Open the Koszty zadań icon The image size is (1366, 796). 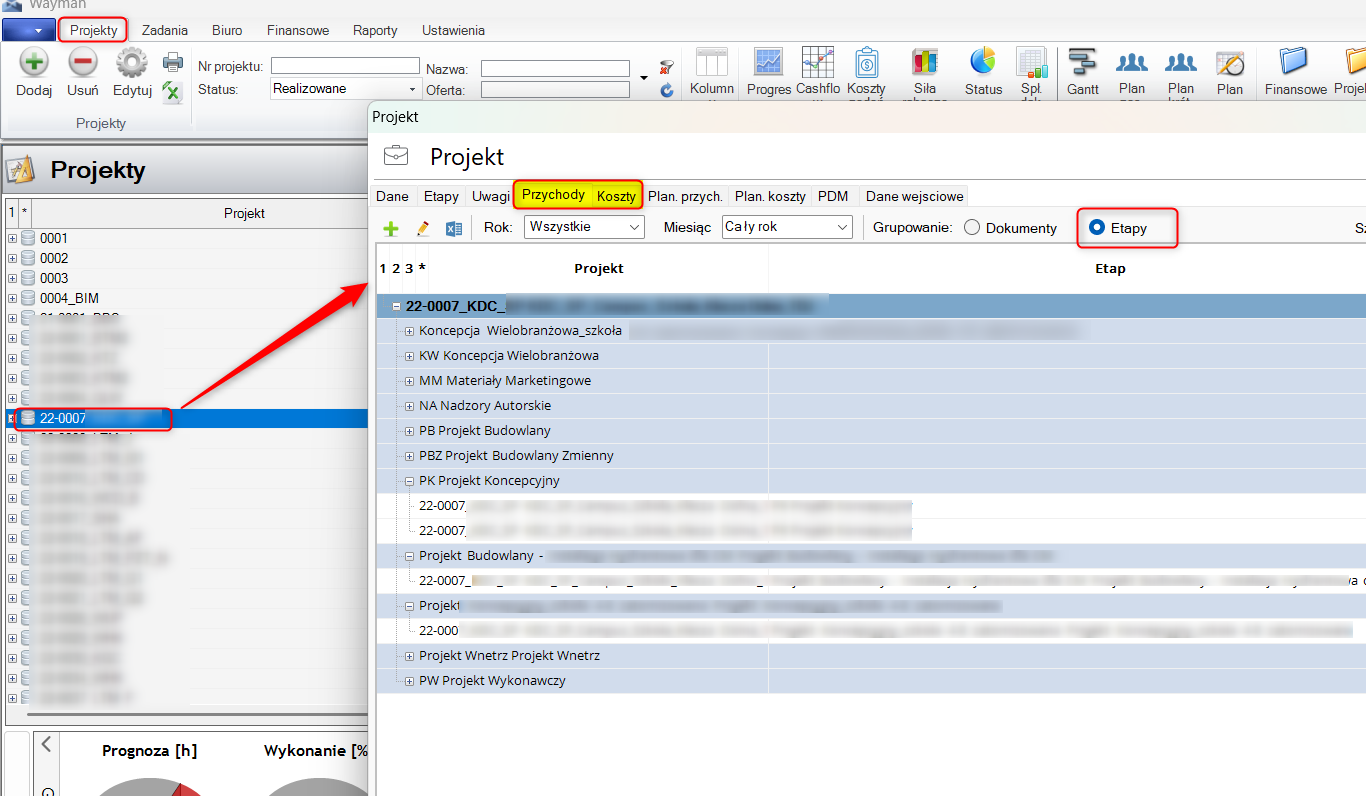pyautogui.click(x=866, y=63)
